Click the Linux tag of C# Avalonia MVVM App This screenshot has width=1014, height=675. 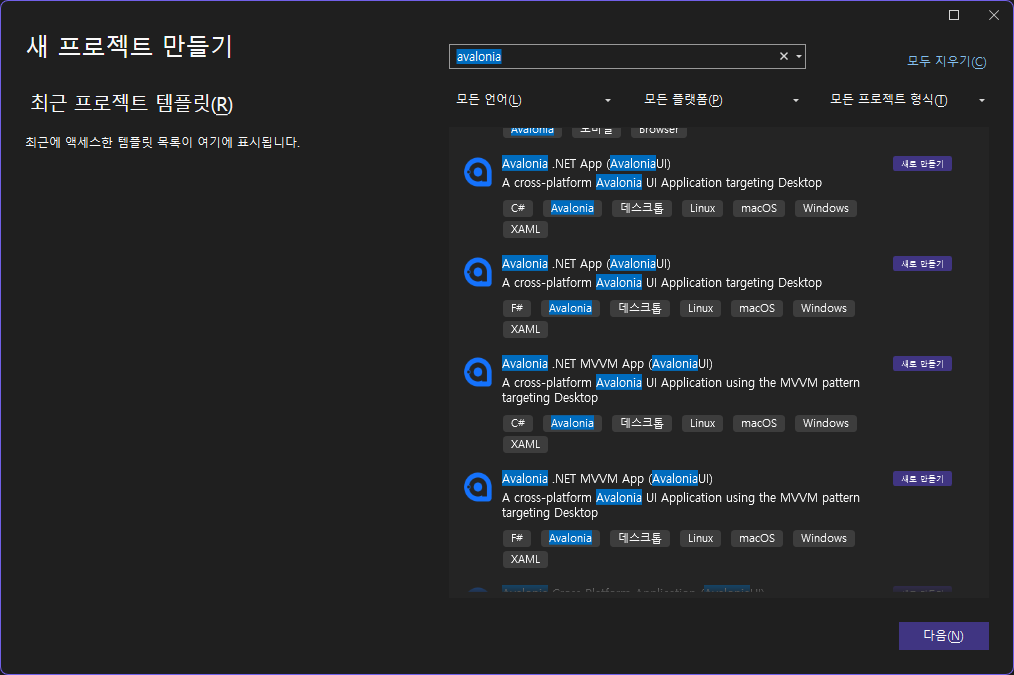pos(702,423)
